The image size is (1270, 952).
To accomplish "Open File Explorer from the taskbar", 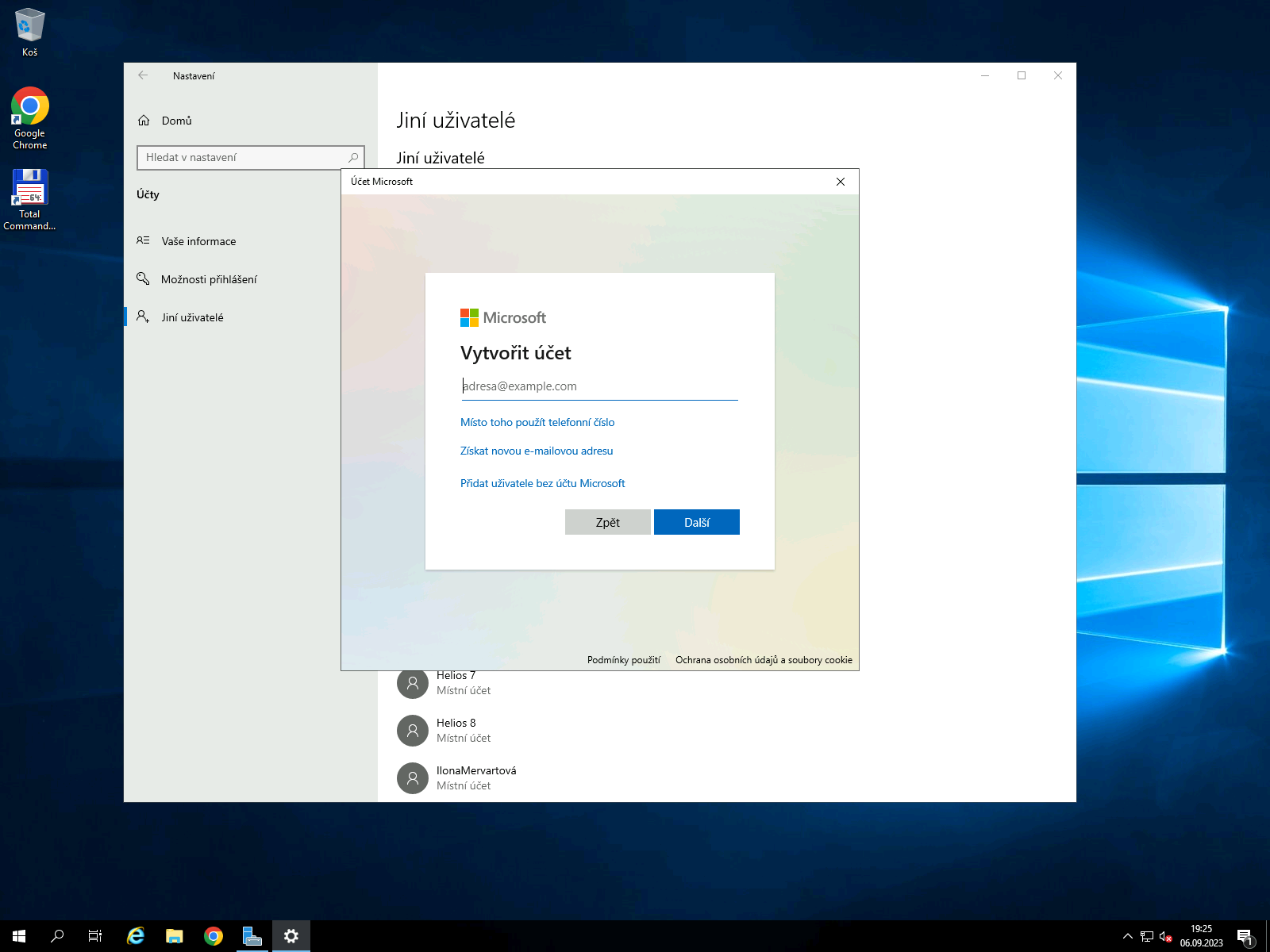I will 175,936.
